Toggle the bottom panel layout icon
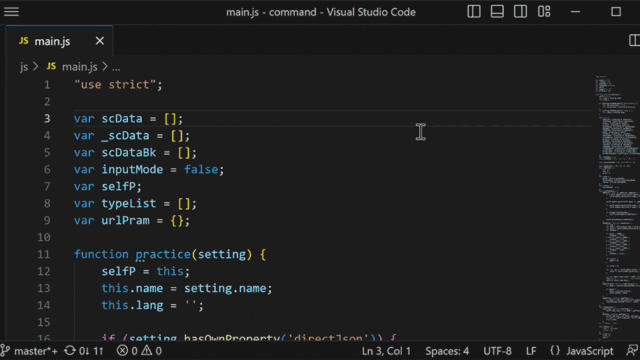Screen dimensions: 640x360 tap(497, 12)
